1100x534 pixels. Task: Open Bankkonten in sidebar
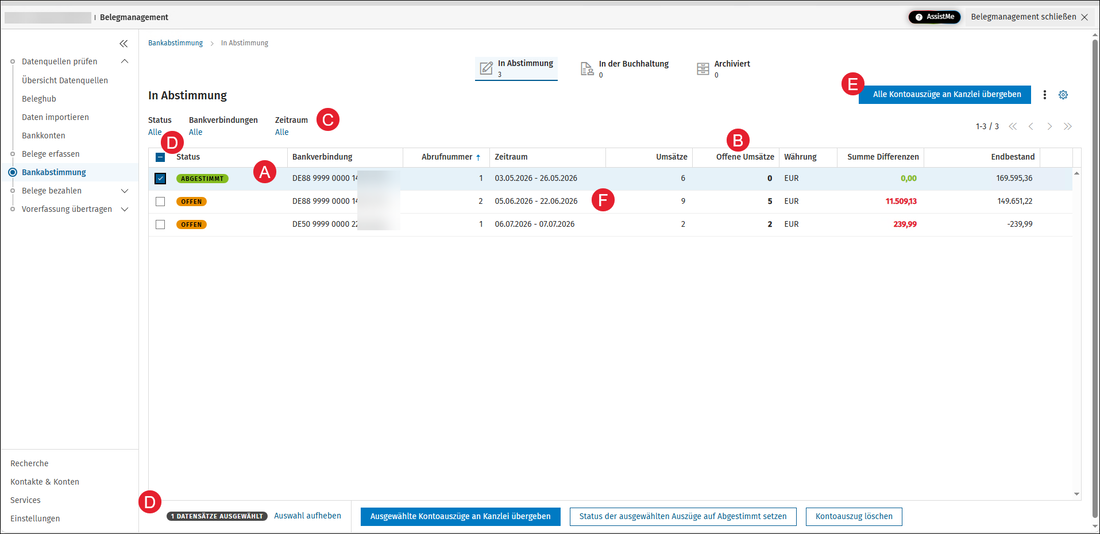[43, 135]
